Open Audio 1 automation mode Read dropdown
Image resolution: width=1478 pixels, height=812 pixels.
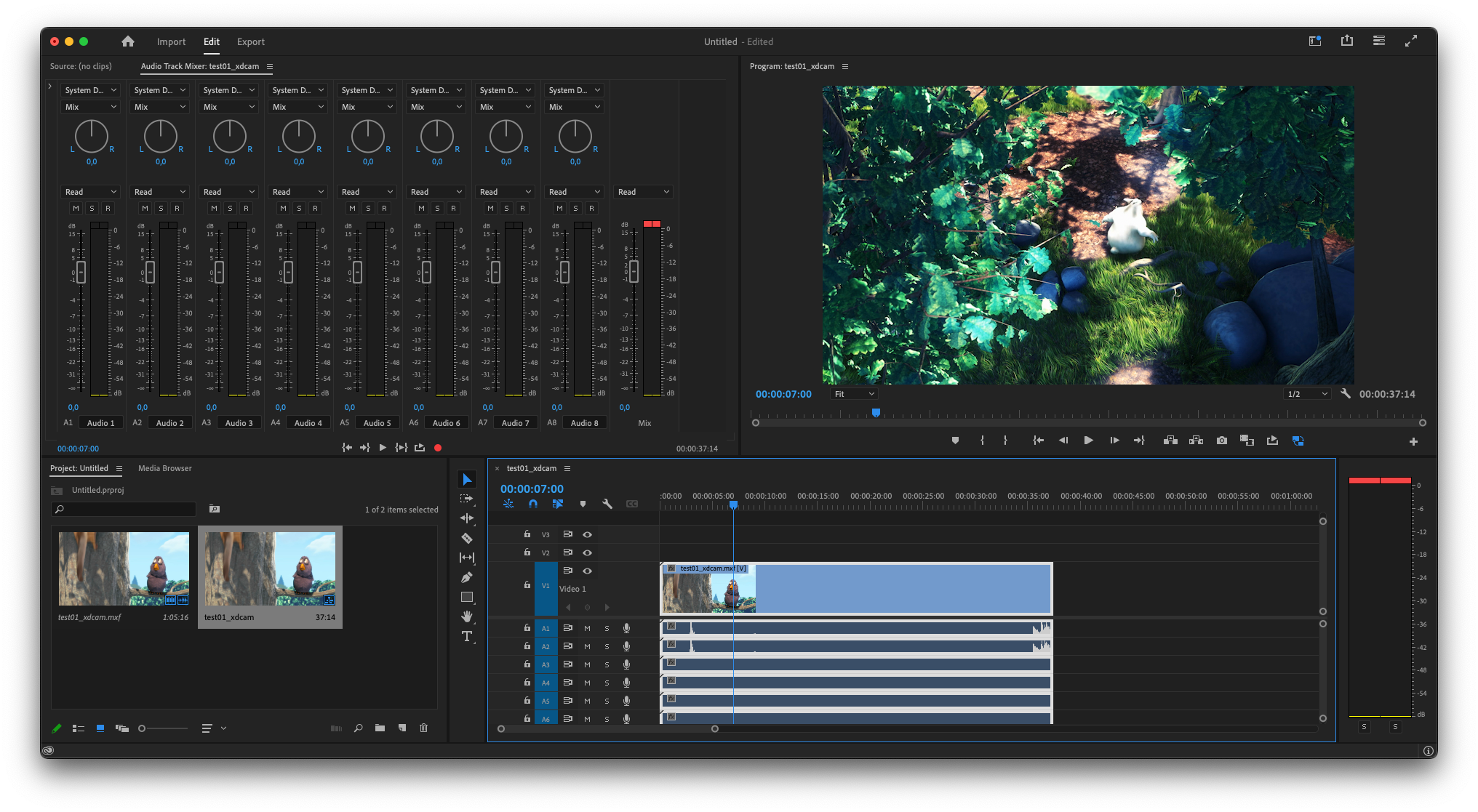click(x=90, y=192)
